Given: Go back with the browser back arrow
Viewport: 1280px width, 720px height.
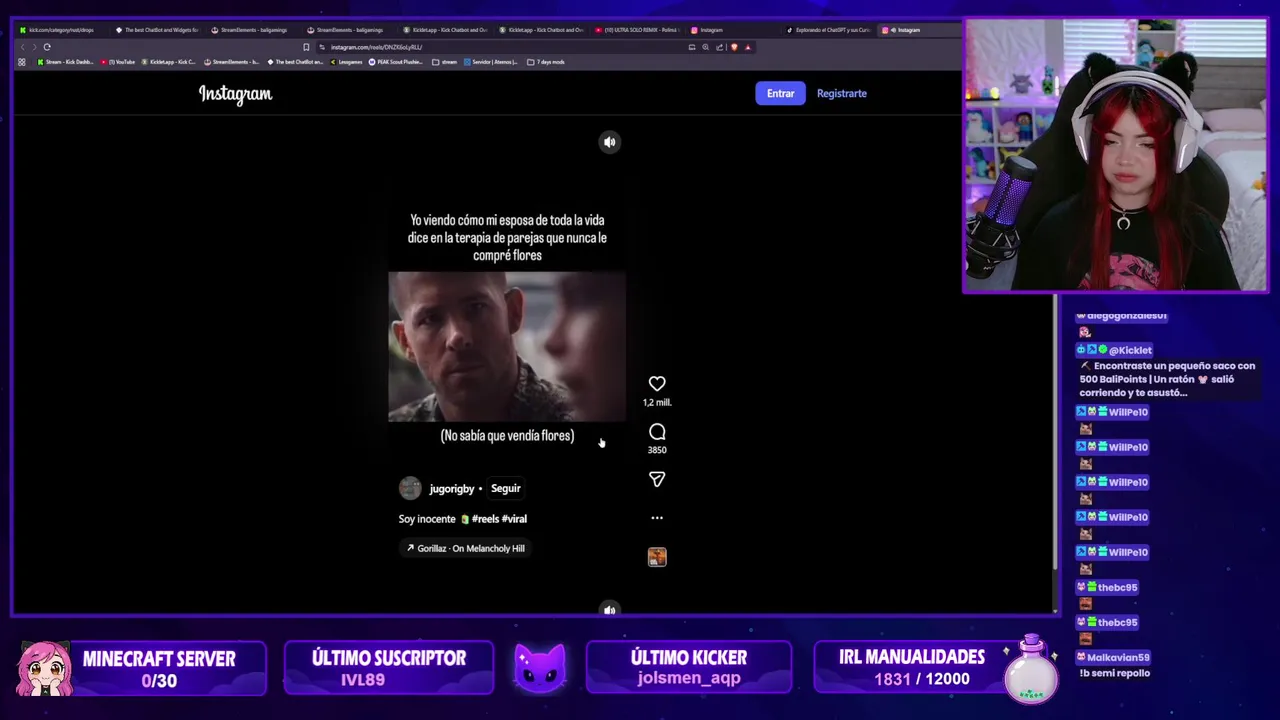Looking at the screenshot, I should (x=22, y=47).
